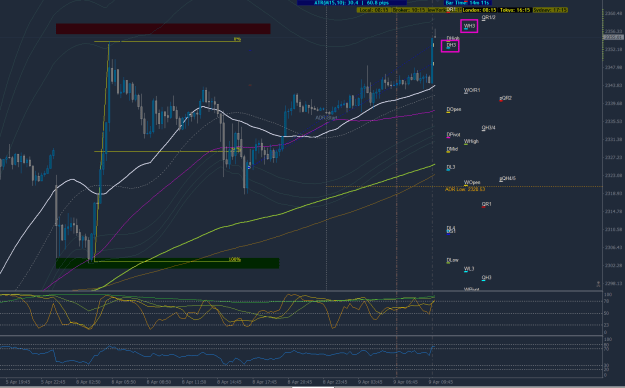The height and width of the screenshot is (388, 625).
Task: Click the ADR Low value label
Action: 465,189
